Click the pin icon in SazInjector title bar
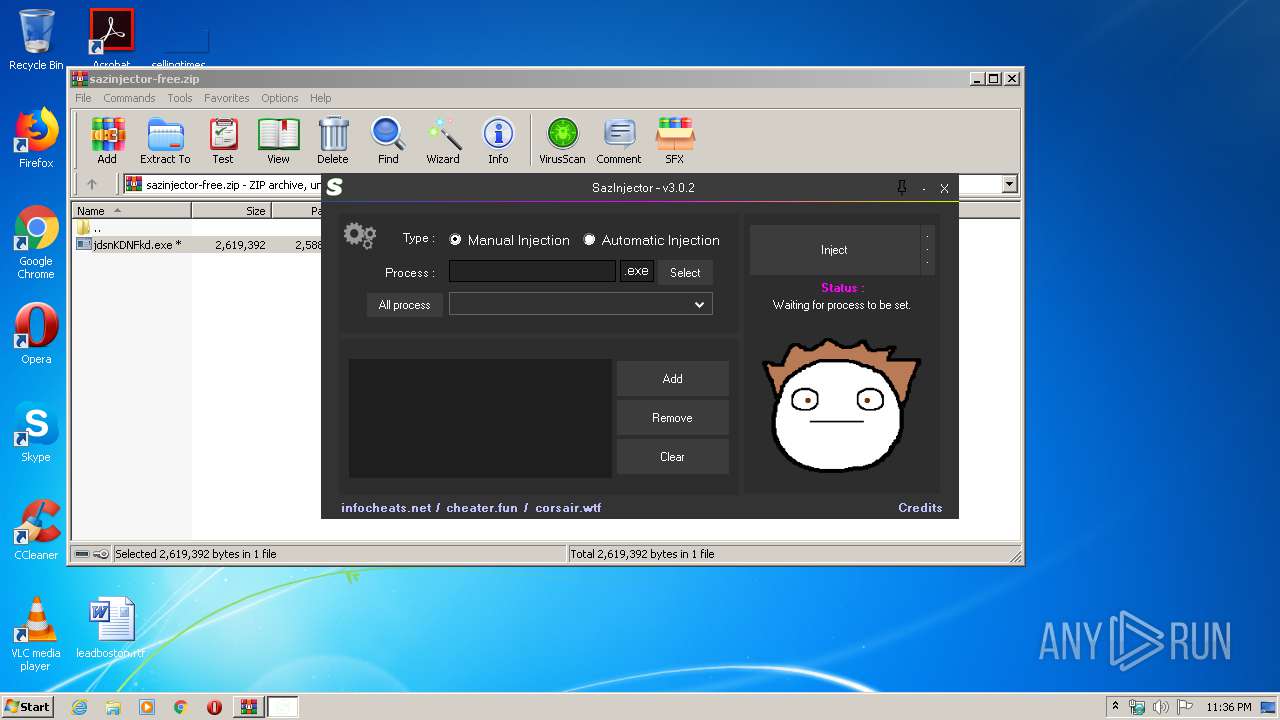 pyautogui.click(x=902, y=187)
